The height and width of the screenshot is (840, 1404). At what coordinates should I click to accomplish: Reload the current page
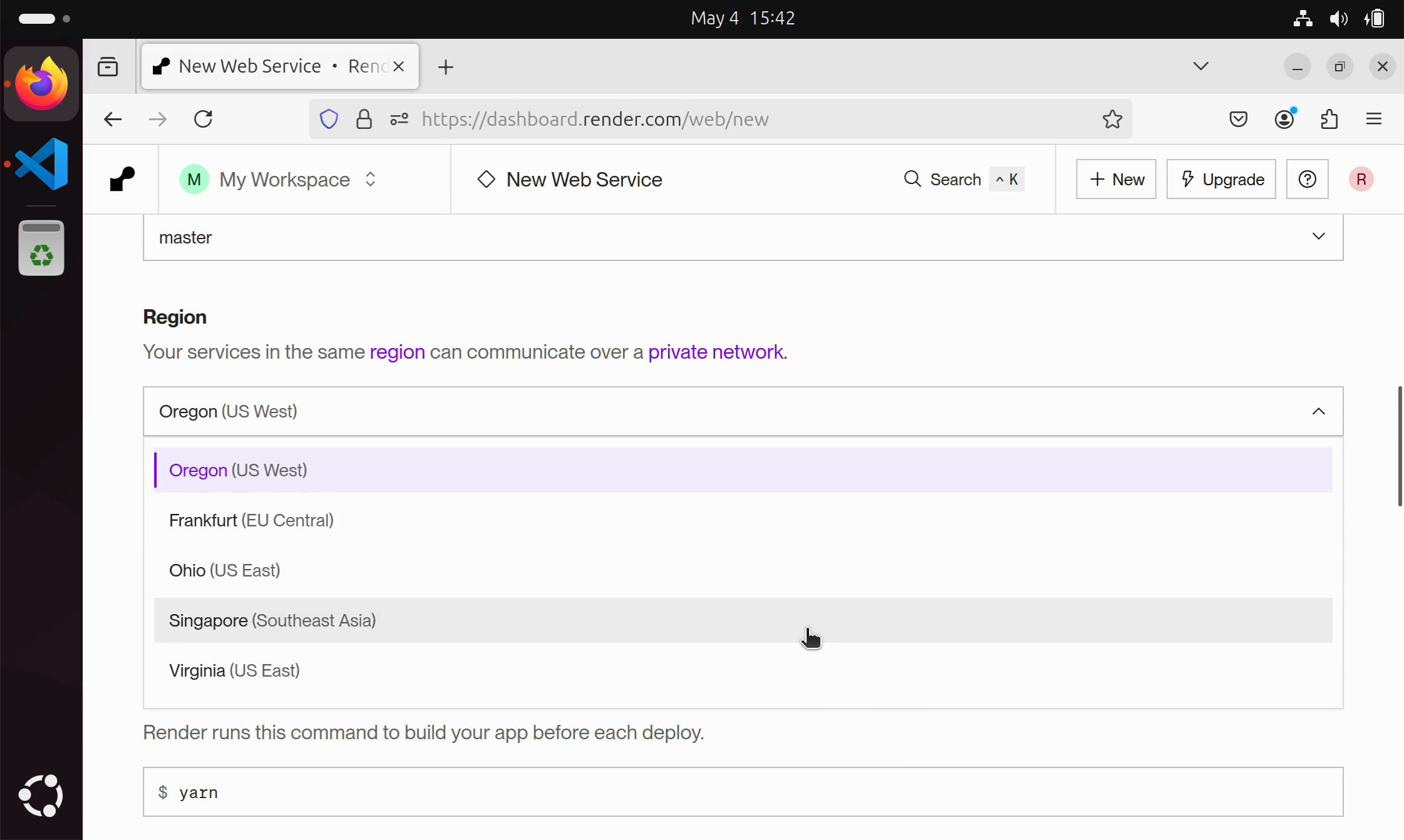(203, 119)
